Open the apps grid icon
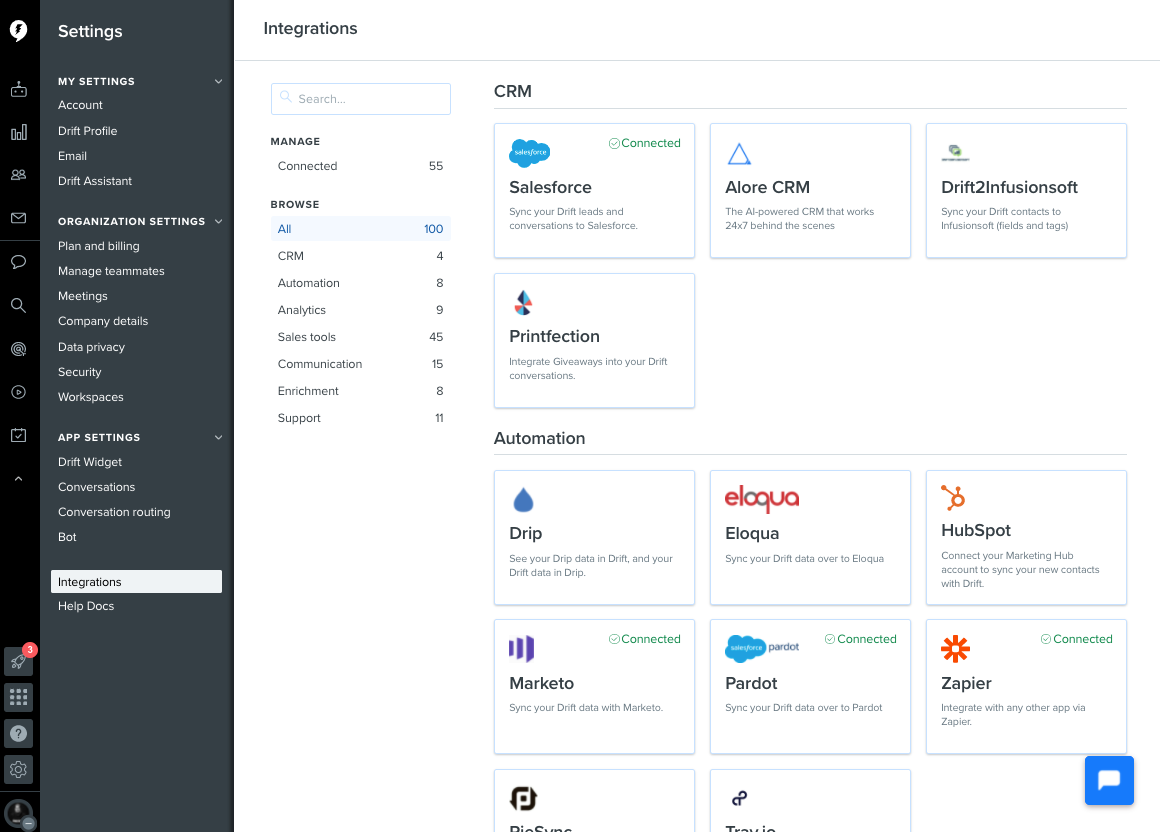This screenshot has height=832, width=1160. [x=18, y=697]
